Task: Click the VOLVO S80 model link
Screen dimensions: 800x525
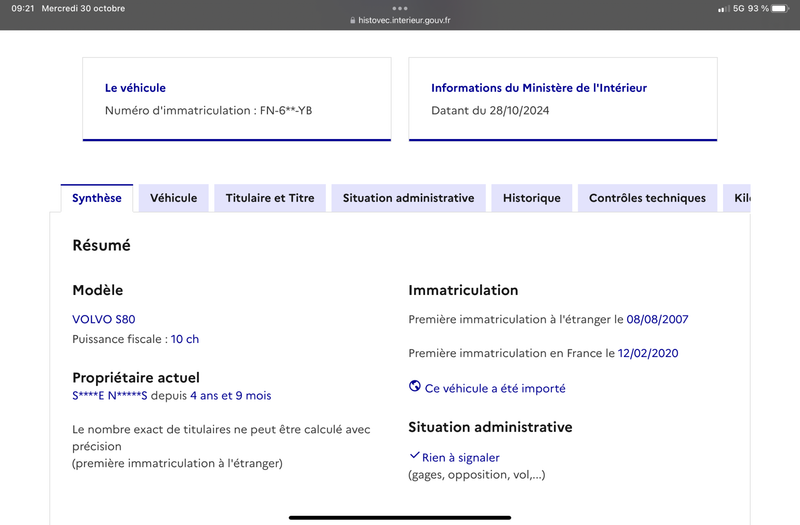Action: (104, 319)
